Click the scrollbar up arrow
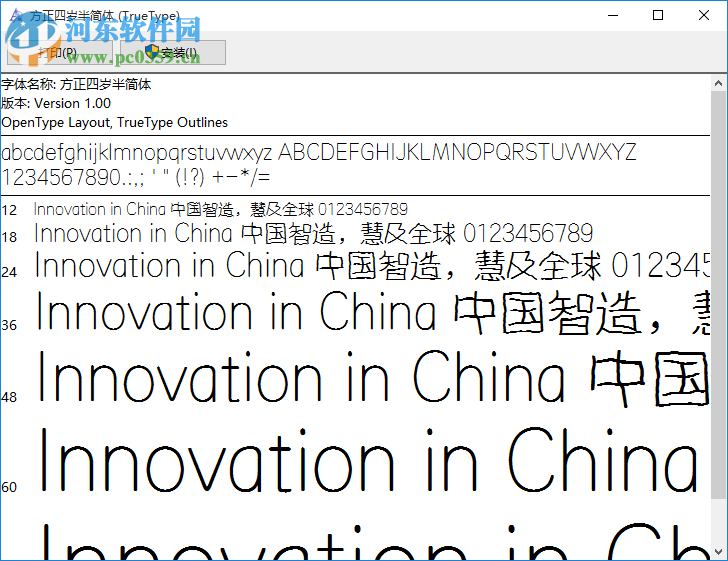The height and width of the screenshot is (561, 728). pyautogui.click(x=718, y=84)
